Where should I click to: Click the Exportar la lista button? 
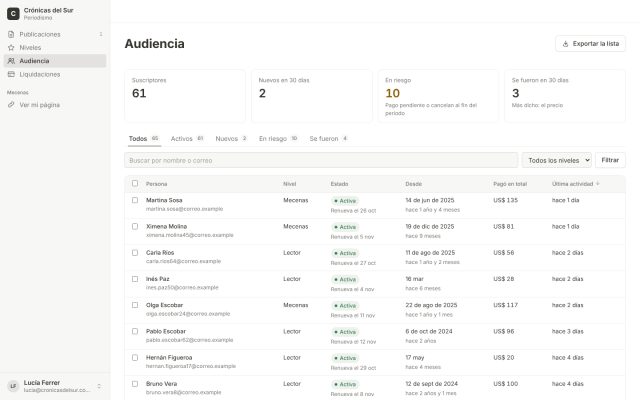590,44
